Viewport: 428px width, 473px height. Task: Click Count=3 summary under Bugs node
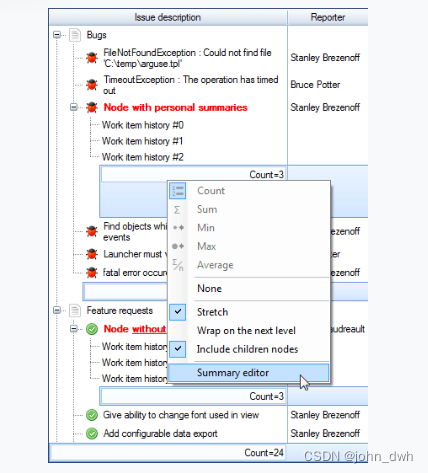(193, 175)
